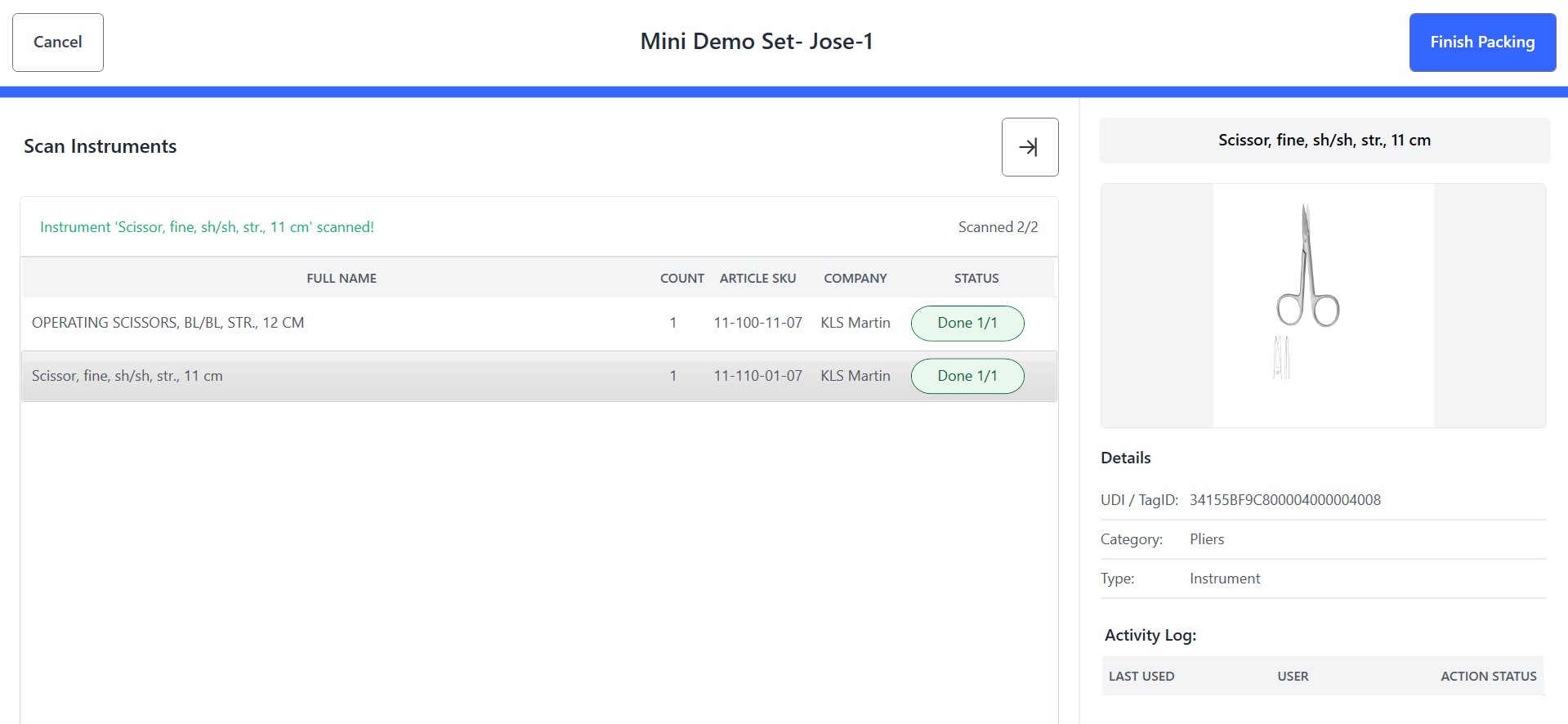Click Finish Packing button
This screenshot has width=1568, height=724.
[x=1482, y=42]
